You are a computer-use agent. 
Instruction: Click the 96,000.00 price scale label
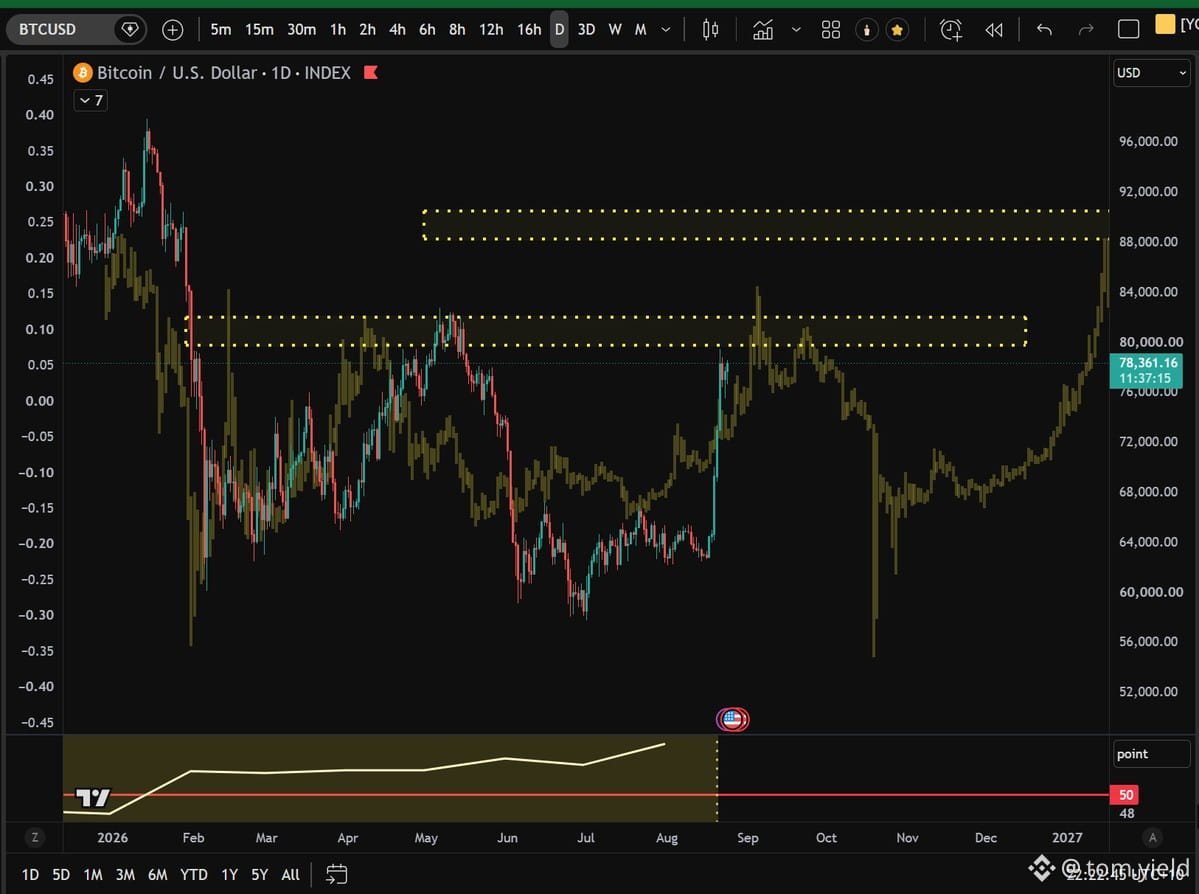click(x=1148, y=141)
